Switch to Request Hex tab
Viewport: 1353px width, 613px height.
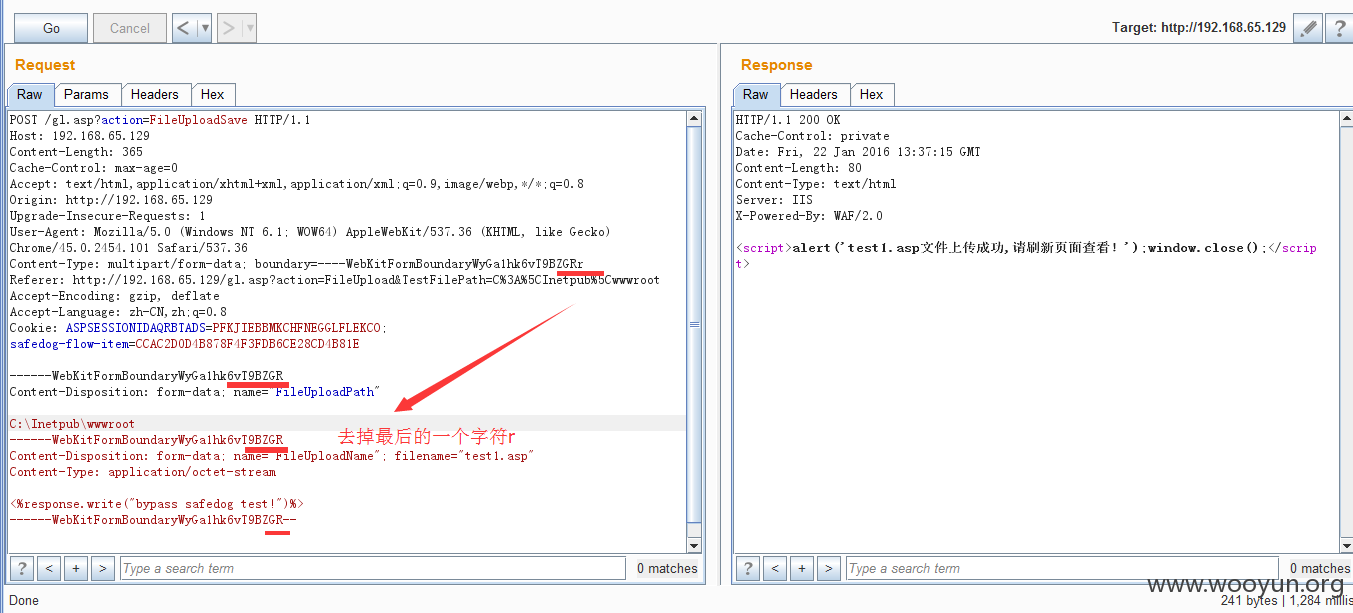point(213,94)
